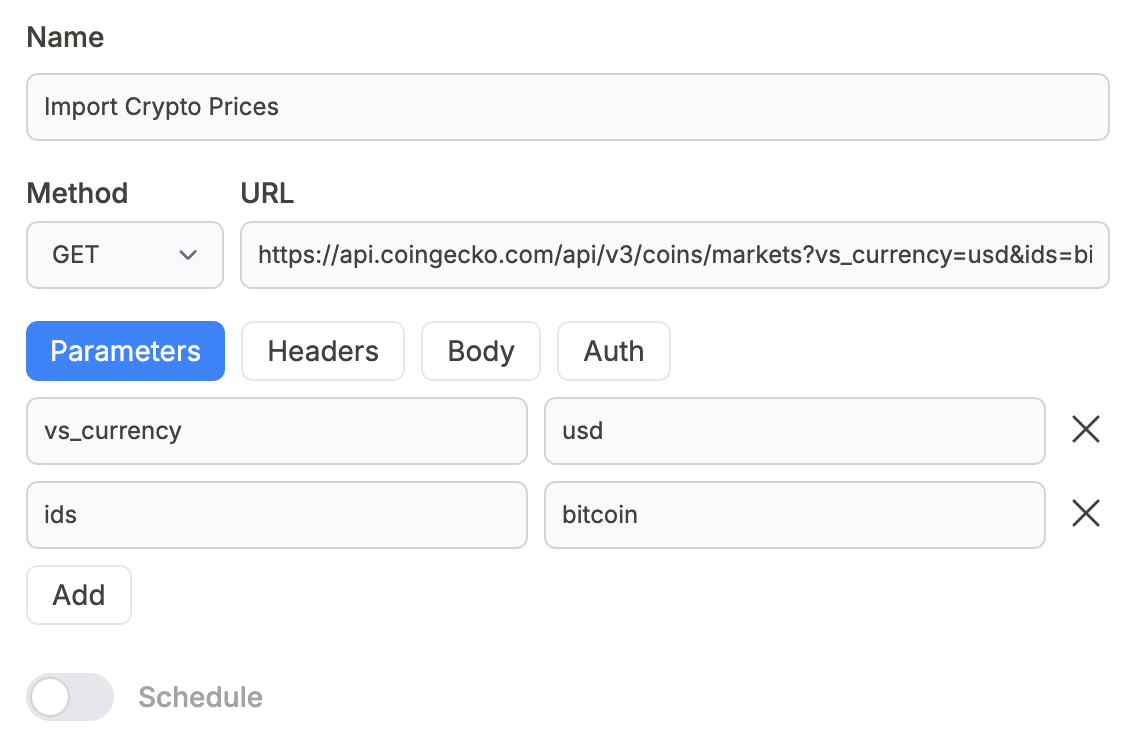Switch to the Headers tab
The image size is (1137, 745).
(322, 351)
